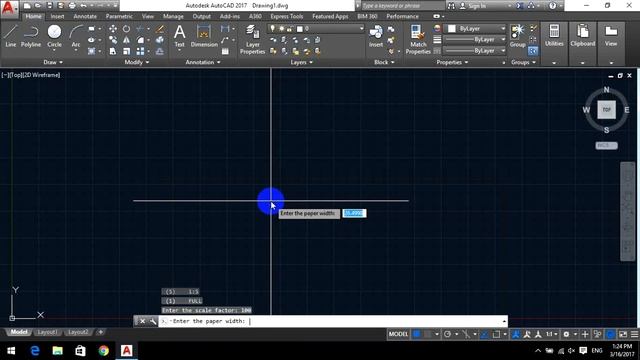Image resolution: width=640 pixels, height=360 pixels.
Task: Open the annotation scale 1:1 dropdown
Action: (x=551, y=334)
